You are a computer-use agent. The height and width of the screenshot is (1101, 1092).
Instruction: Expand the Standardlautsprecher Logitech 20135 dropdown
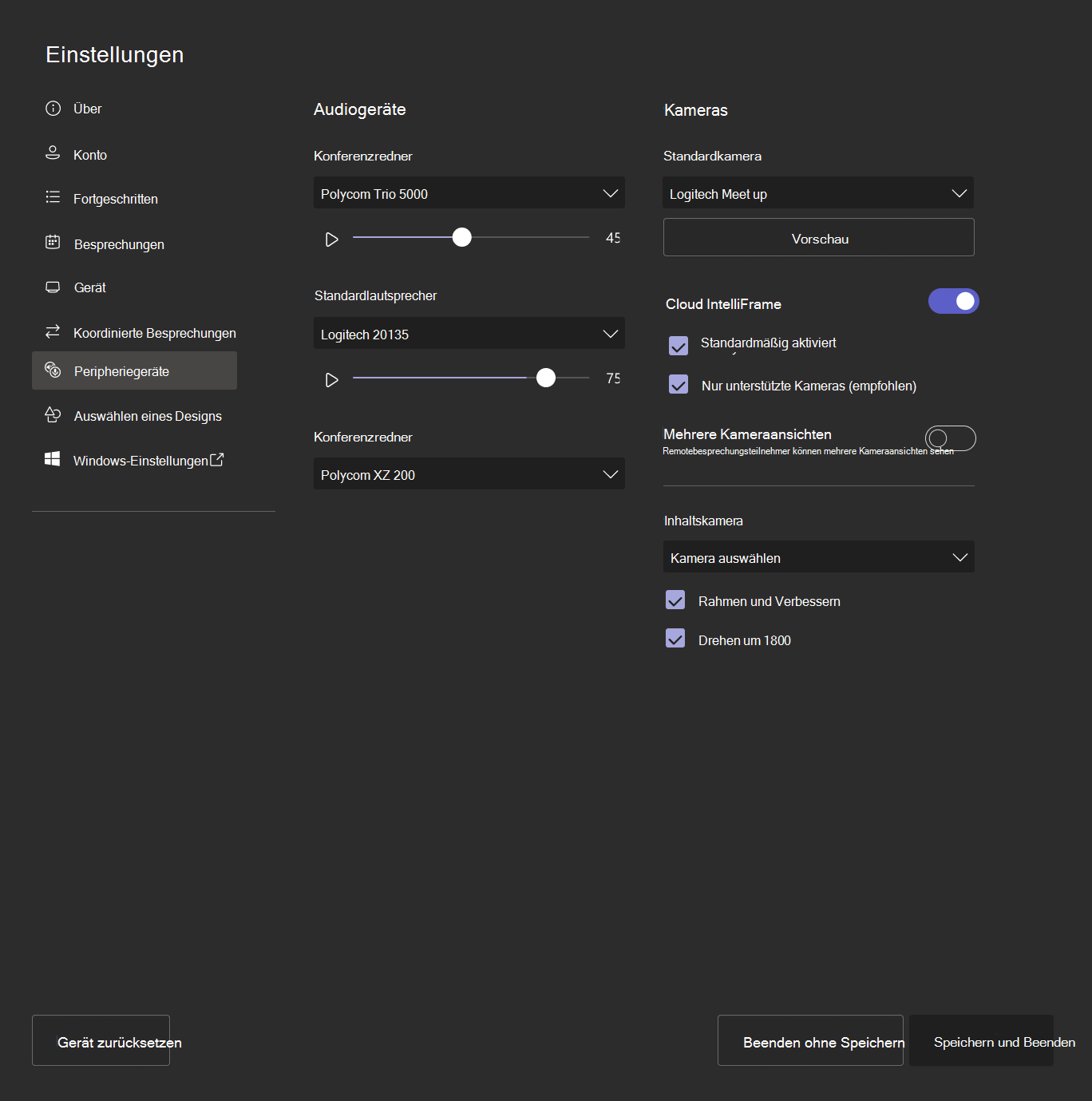click(x=469, y=333)
